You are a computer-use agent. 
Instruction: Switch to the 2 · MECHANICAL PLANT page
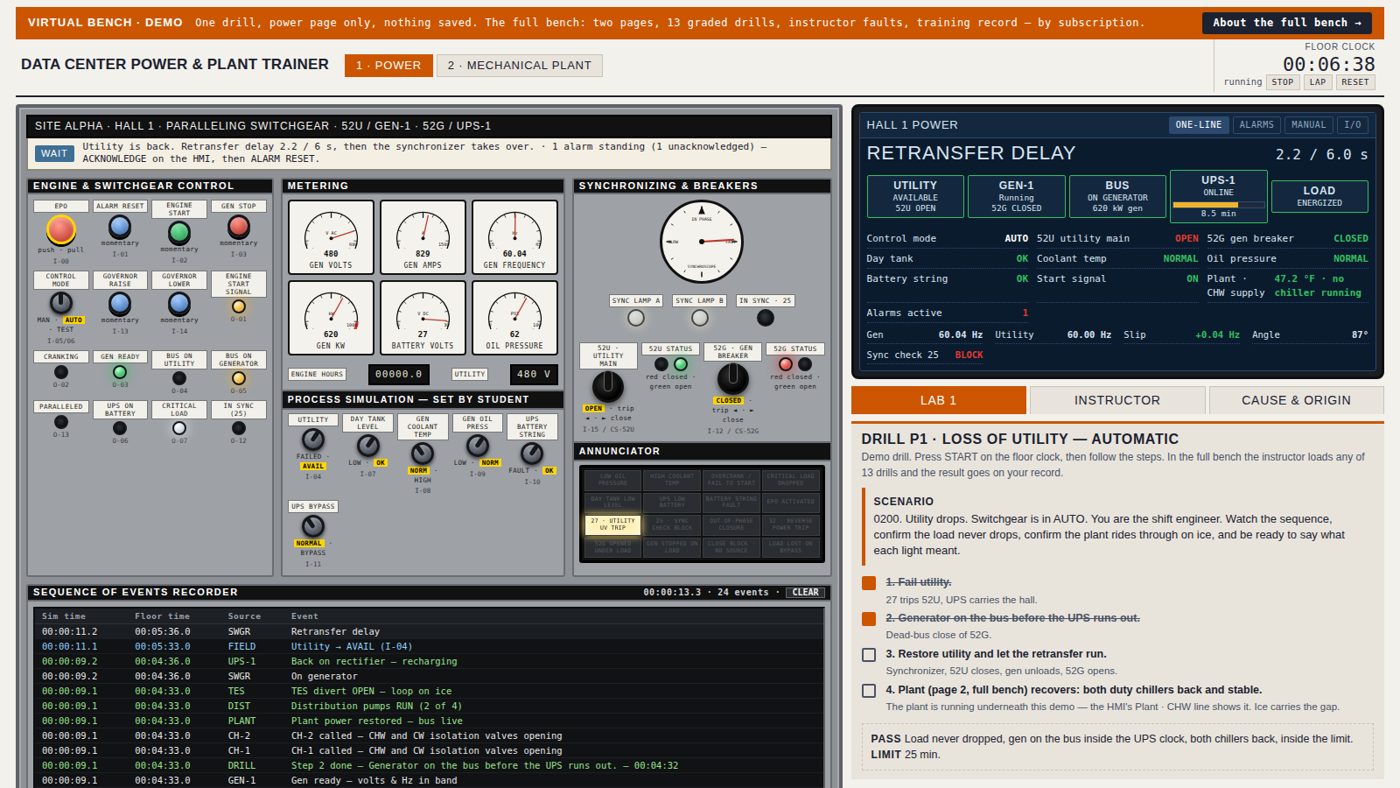click(519, 65)
